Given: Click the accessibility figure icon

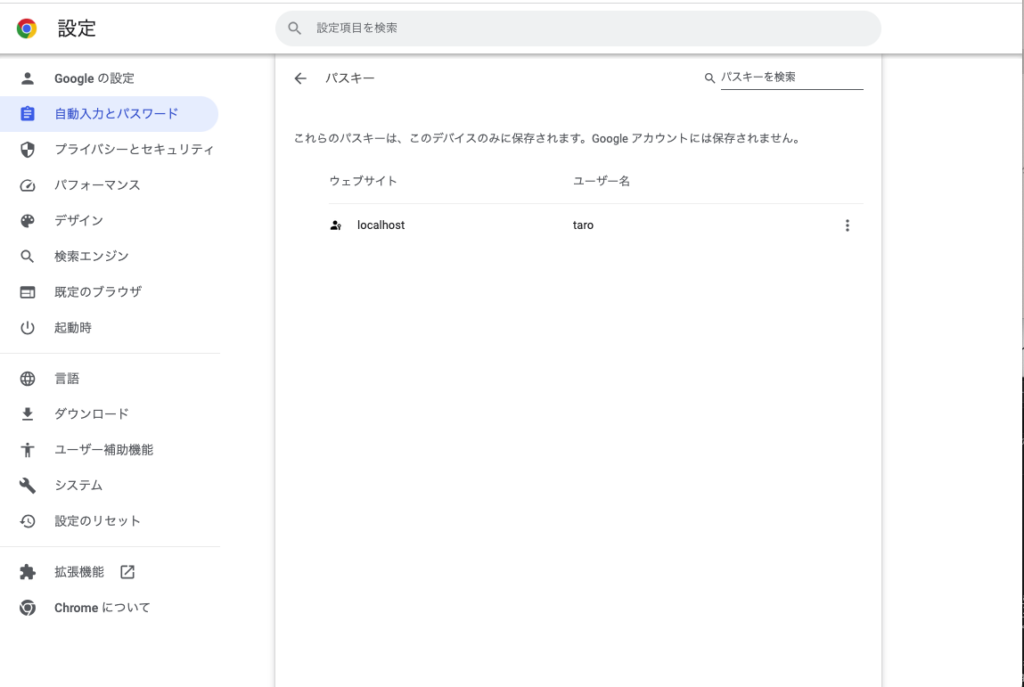Looking at the screenshot, I should tap(27, 450).
